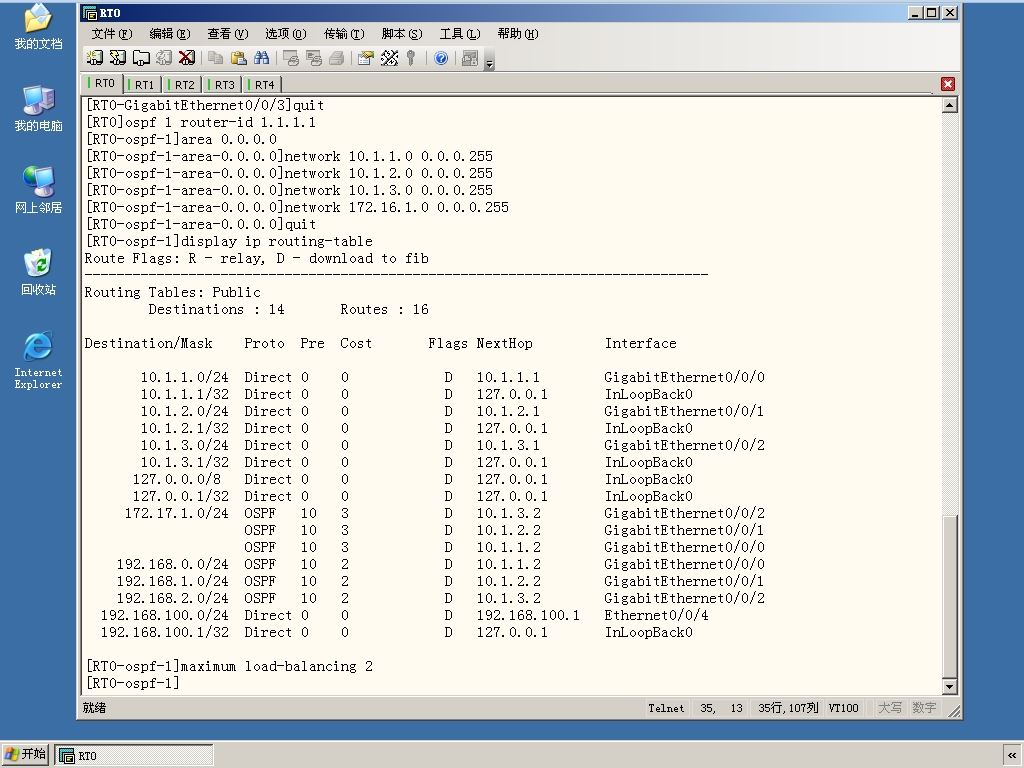Switch to the RT3 session tab

pos(222,85)
